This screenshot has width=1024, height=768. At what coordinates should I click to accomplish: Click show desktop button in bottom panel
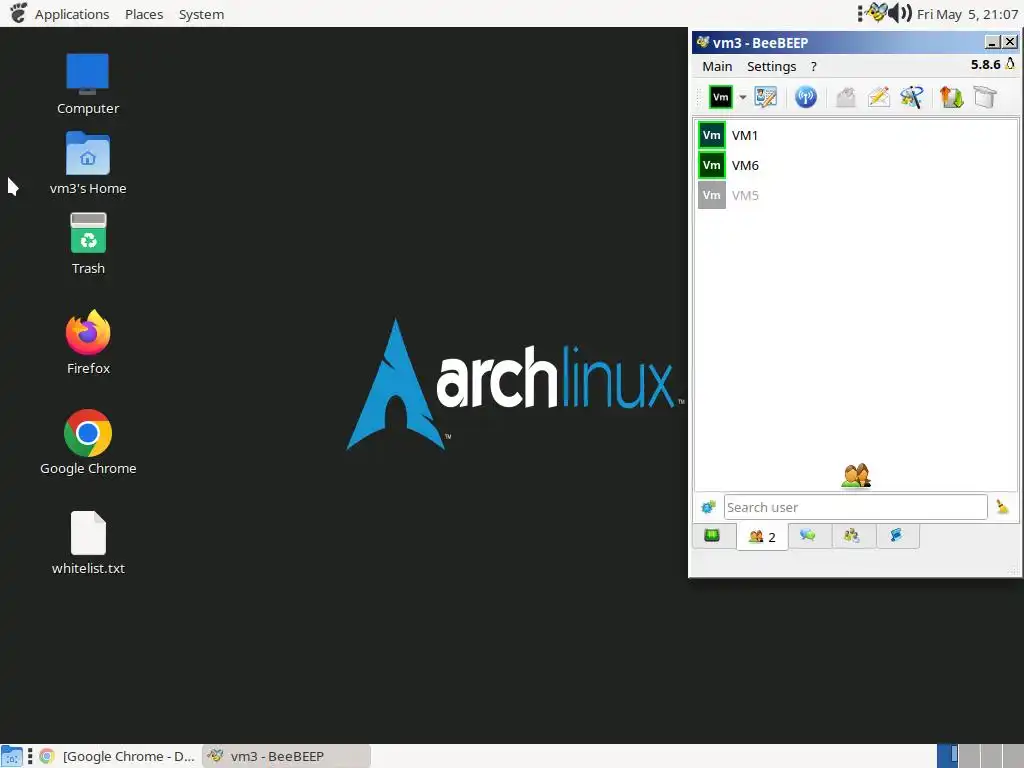(x=12, y=756)
